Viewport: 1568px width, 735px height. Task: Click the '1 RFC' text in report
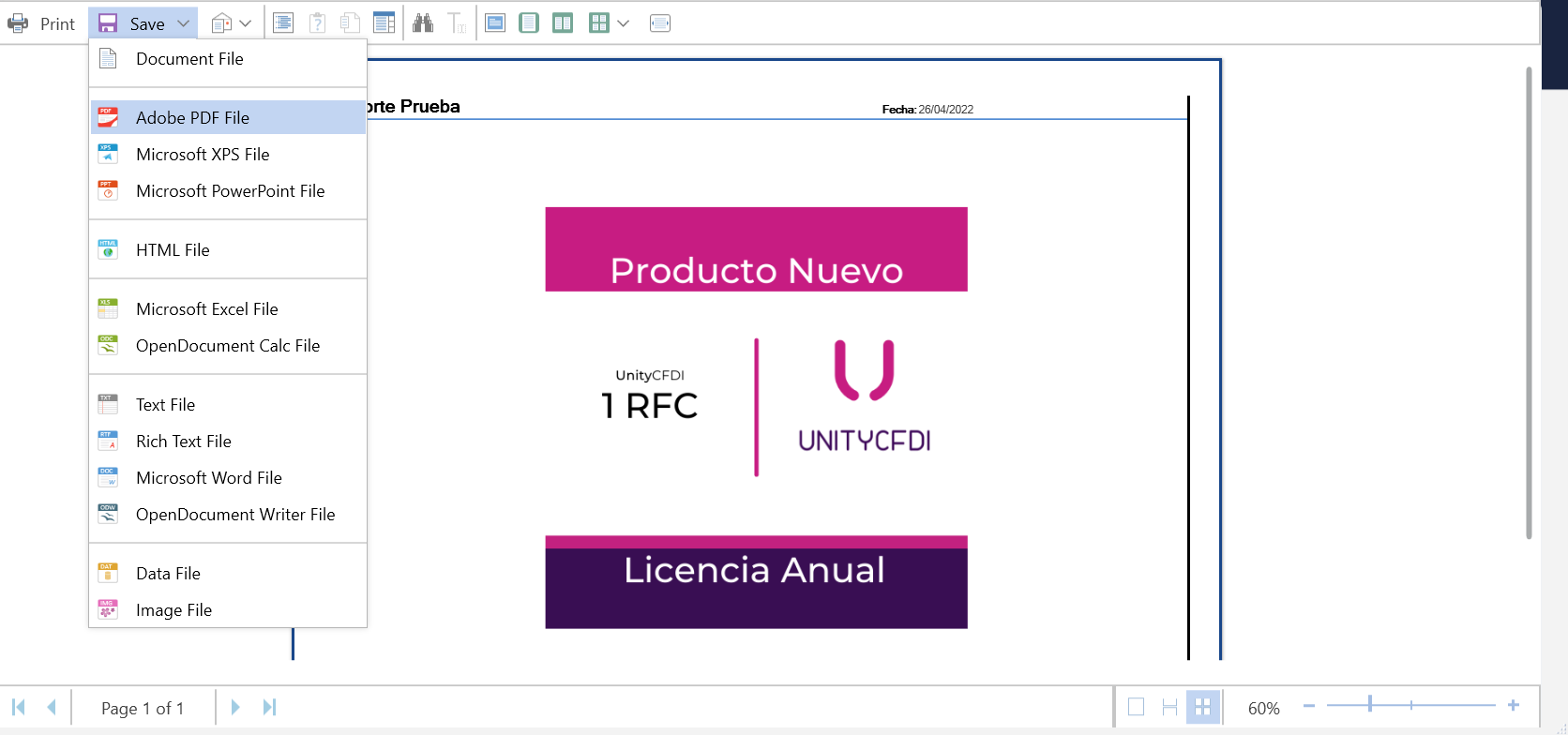pyautogui.click(x=649, y=406)
